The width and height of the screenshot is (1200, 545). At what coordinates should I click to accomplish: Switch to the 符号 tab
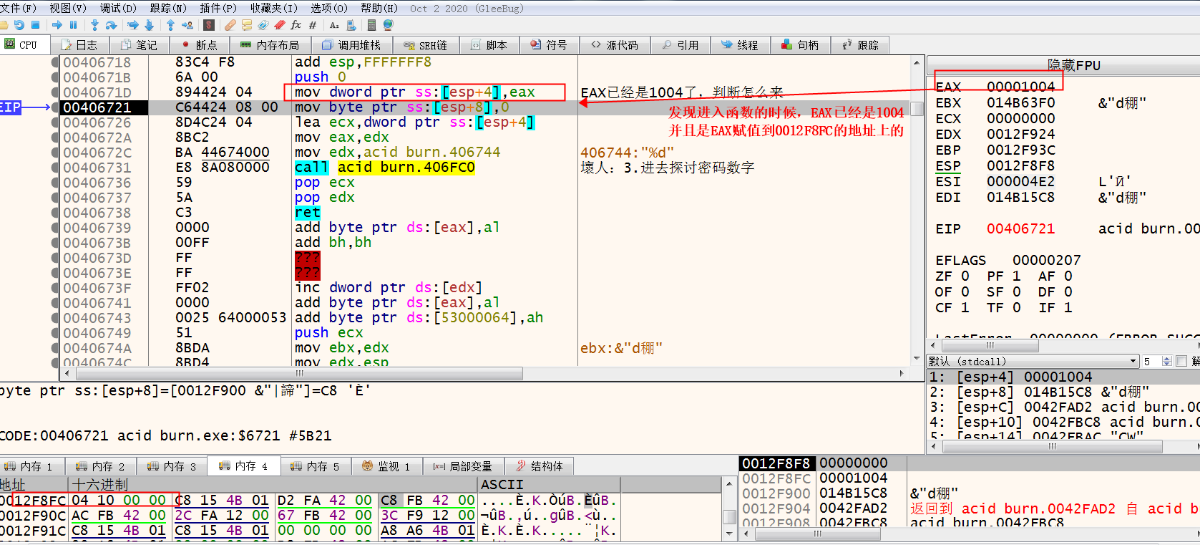click(549, 45)
